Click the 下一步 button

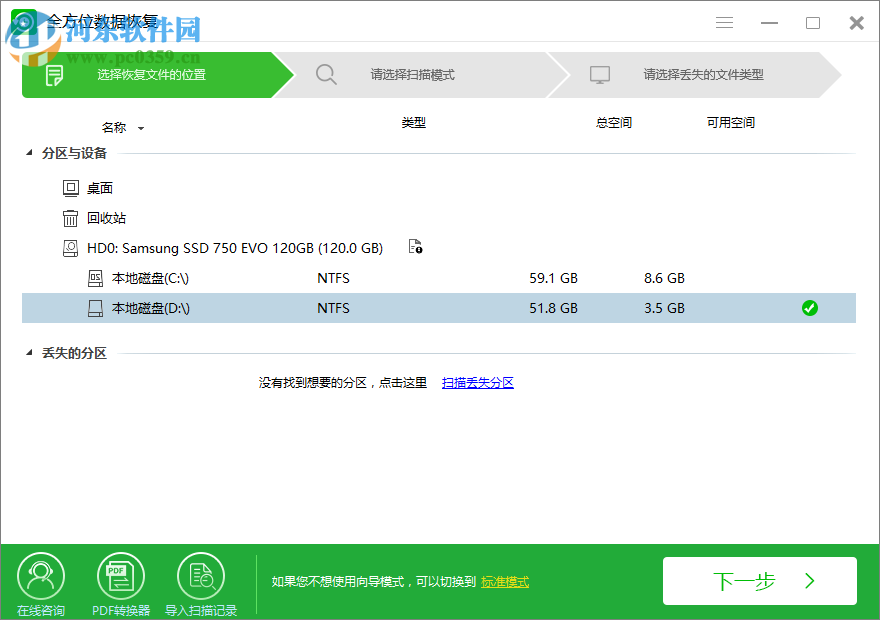pos(760,580)
